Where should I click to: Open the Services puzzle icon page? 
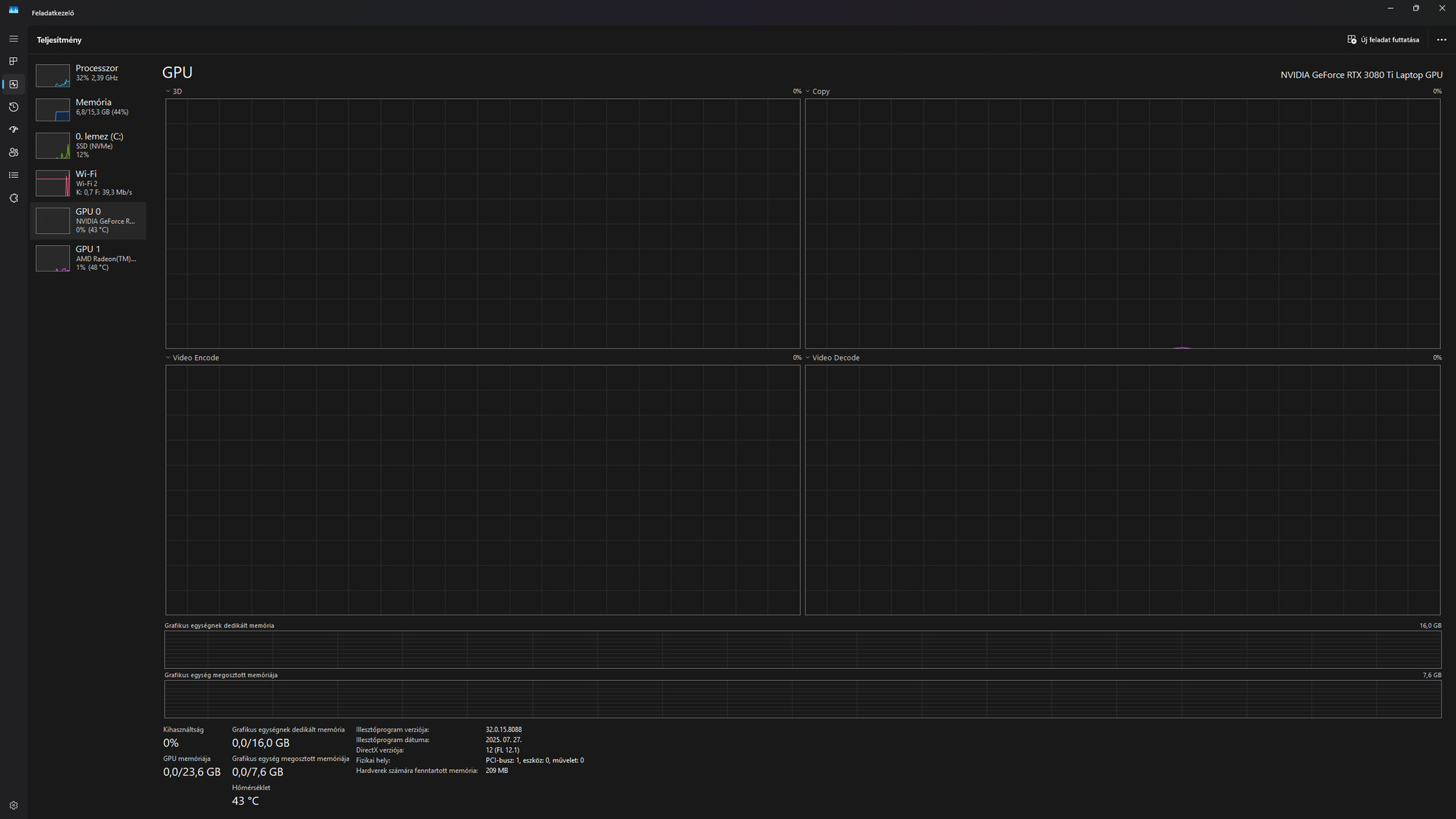pos(14,198)
